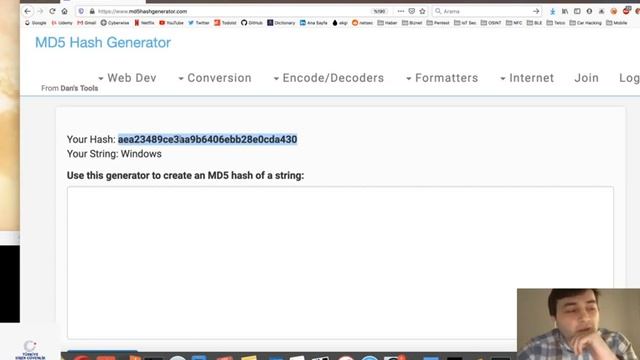Expand the Pentest bookmarks folder
The width and height of the screenshot is (640, 360).
tap(438, 23)
